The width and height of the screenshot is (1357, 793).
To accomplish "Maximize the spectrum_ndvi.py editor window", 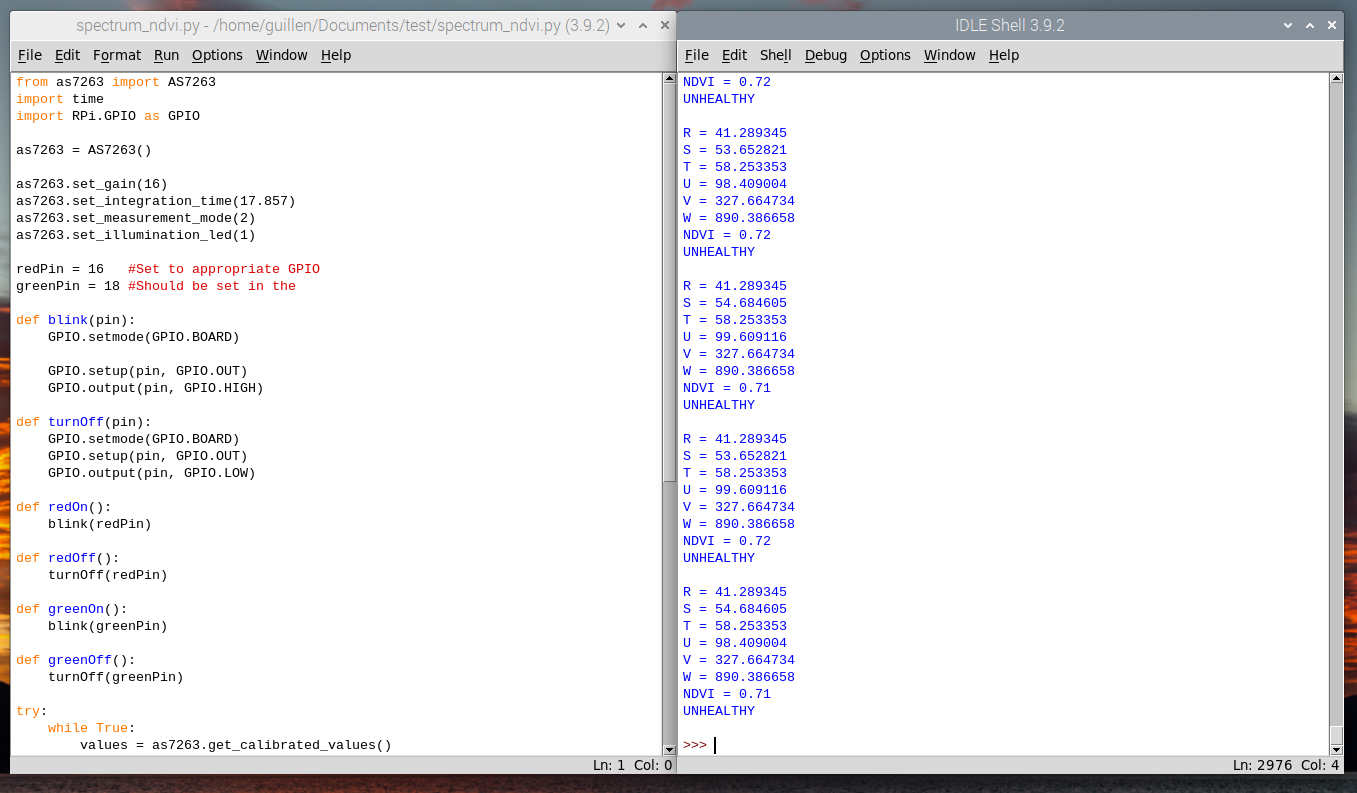I will [x=643, y=25].
